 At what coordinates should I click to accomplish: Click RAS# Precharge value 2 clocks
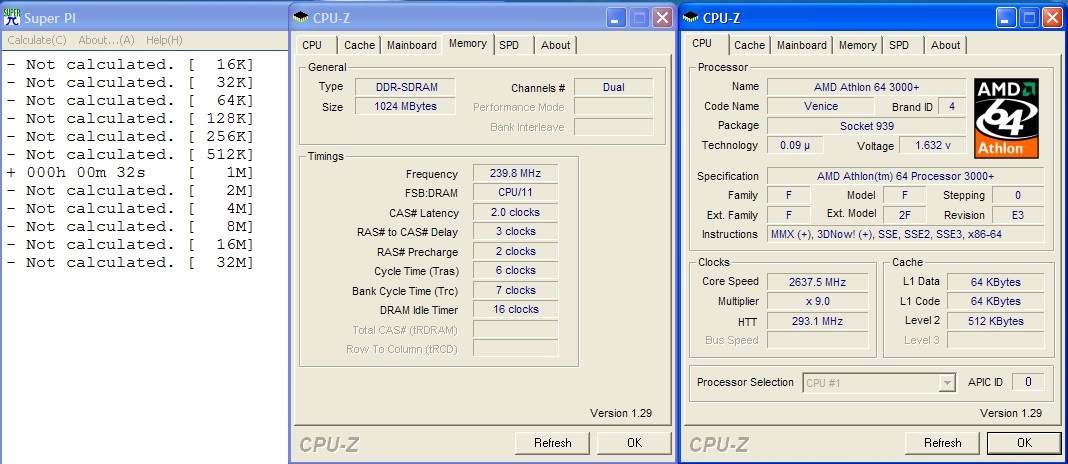[516, 251]
